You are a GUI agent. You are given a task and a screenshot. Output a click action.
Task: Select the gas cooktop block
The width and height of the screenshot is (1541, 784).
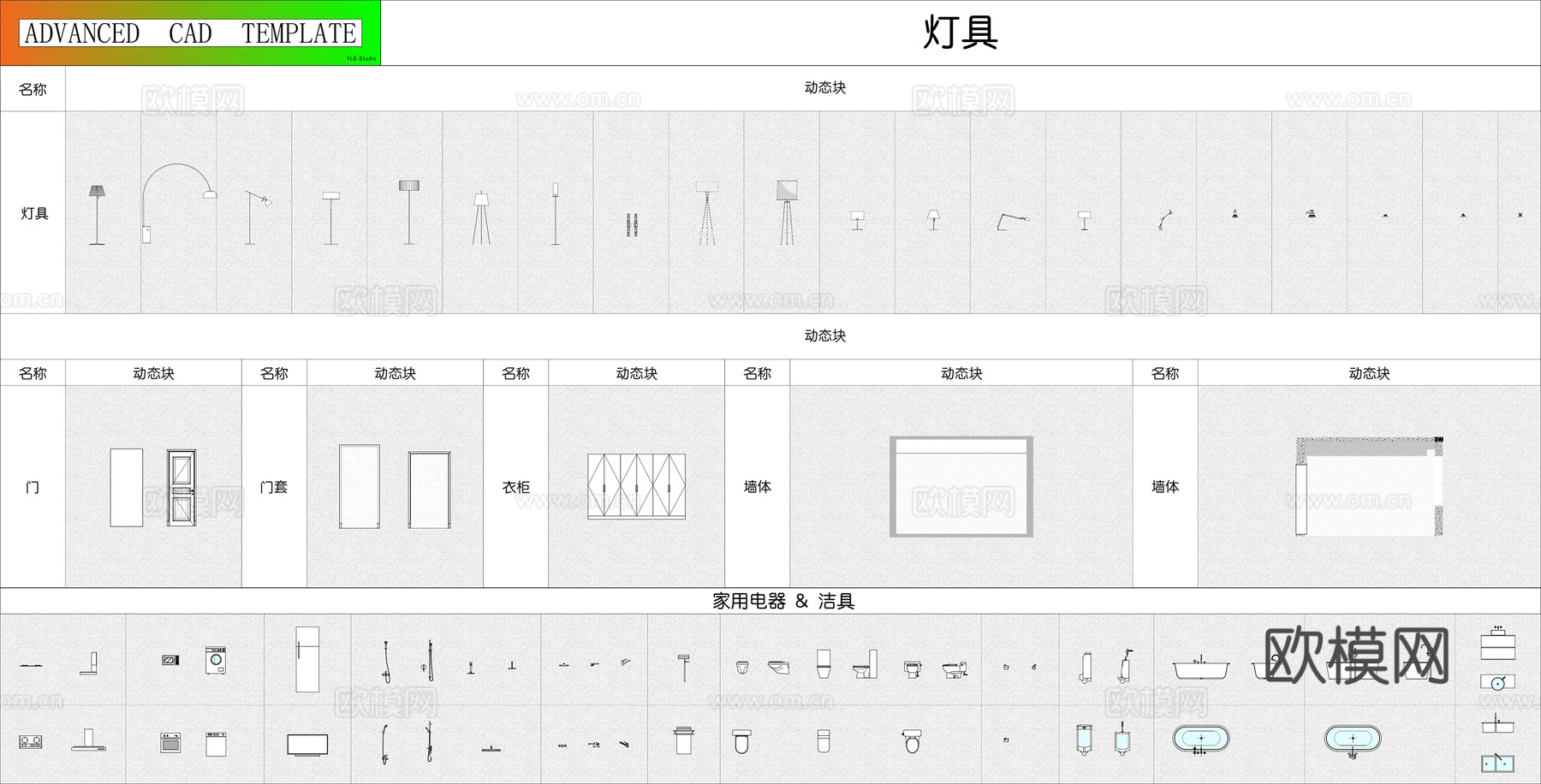(x=30, y=744)
